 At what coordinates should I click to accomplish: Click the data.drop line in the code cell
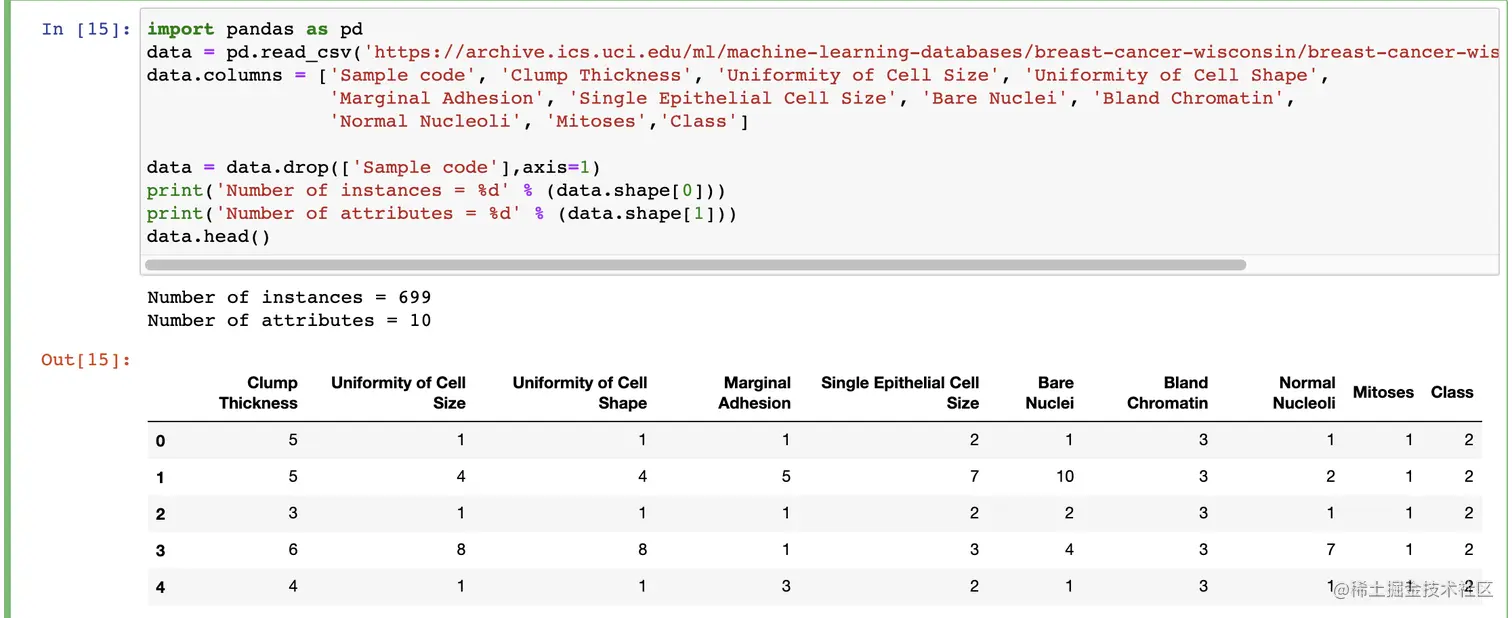pyautogui.click(x=372, y=167)
